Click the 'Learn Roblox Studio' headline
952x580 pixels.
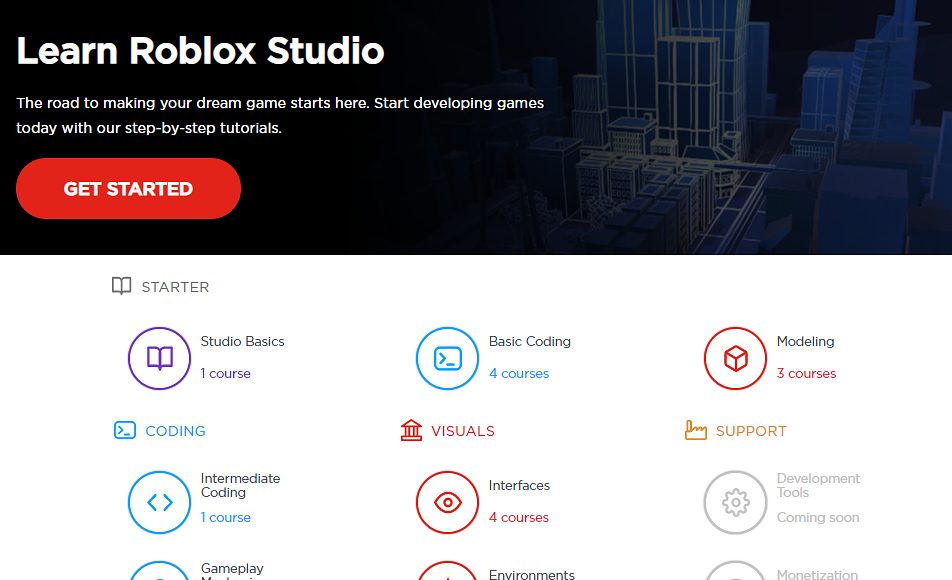tap(200, 50)
